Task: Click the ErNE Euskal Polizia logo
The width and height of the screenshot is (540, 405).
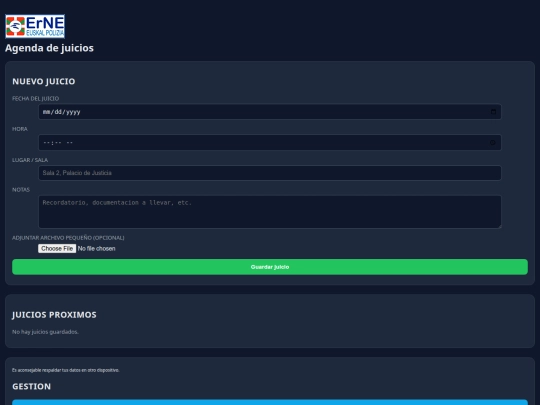Action: tap(35, 26)
